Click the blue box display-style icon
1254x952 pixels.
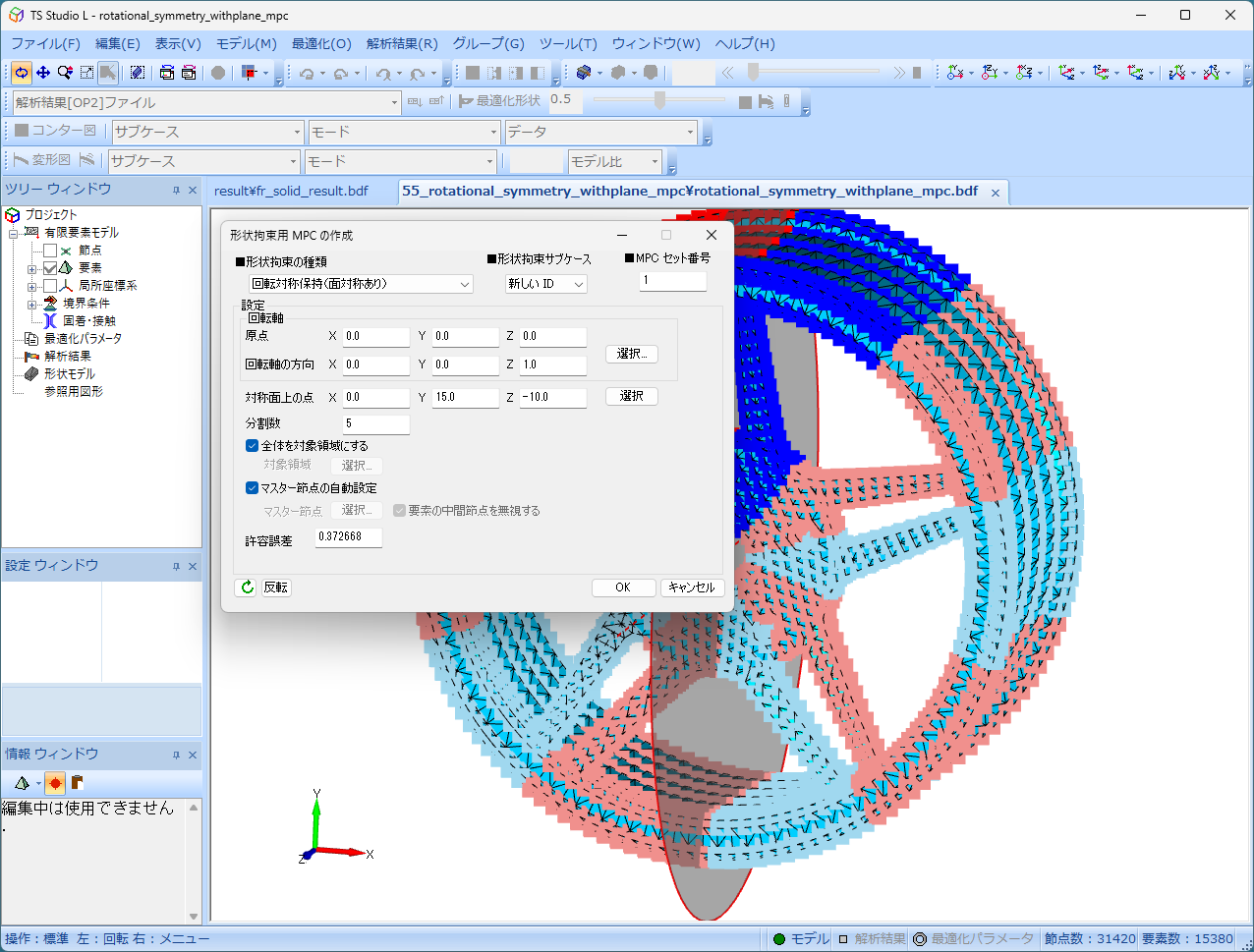[x=584, y=73]
